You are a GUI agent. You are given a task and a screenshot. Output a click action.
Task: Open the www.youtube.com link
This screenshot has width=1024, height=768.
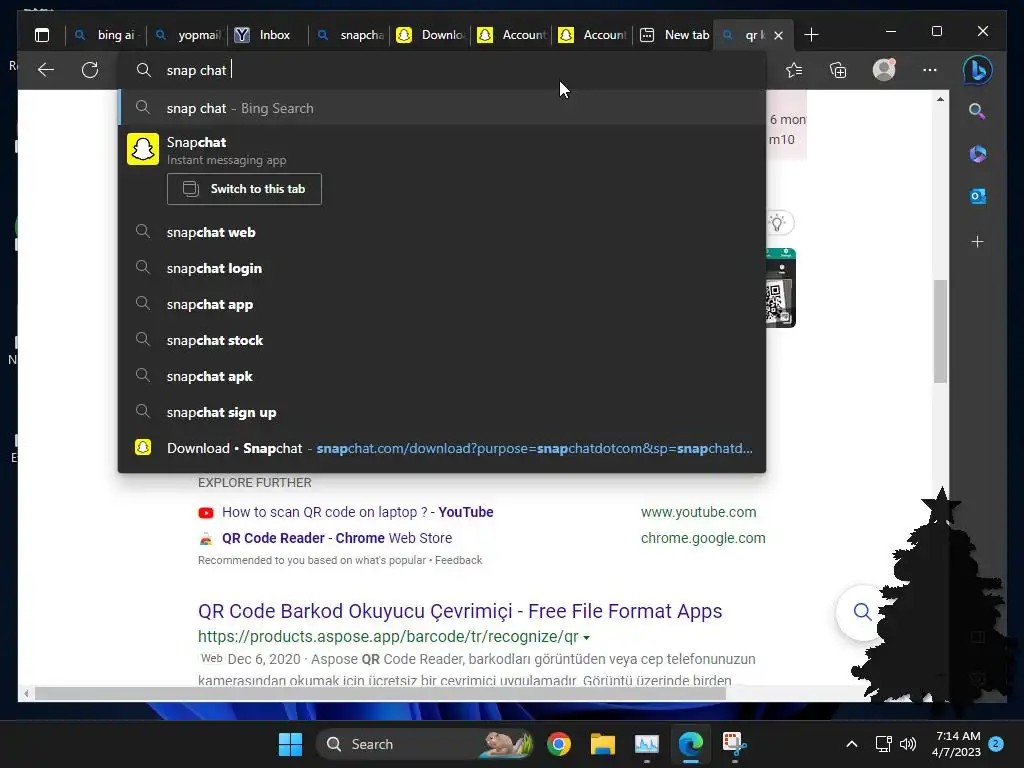point(698,512)
